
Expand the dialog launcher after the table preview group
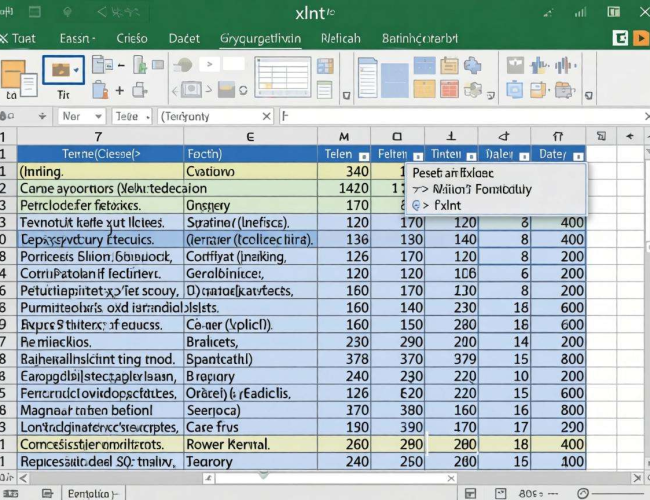[x=347, y=96]
